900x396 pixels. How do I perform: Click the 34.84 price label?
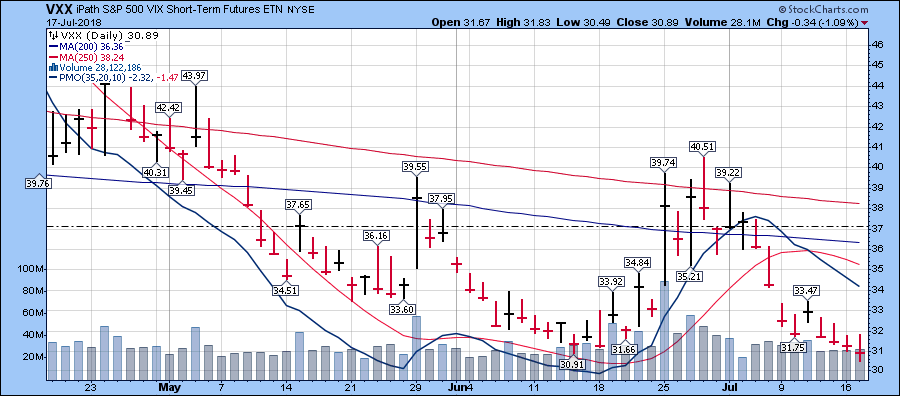pyautogui.click(x=638, y=263)
